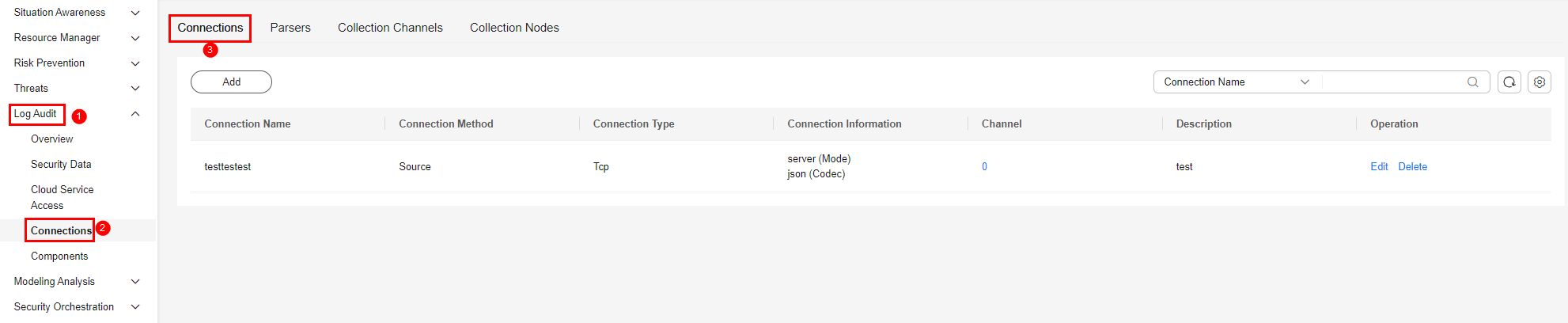
Task: Focus the connection search input field
Action: point(1394,82)
